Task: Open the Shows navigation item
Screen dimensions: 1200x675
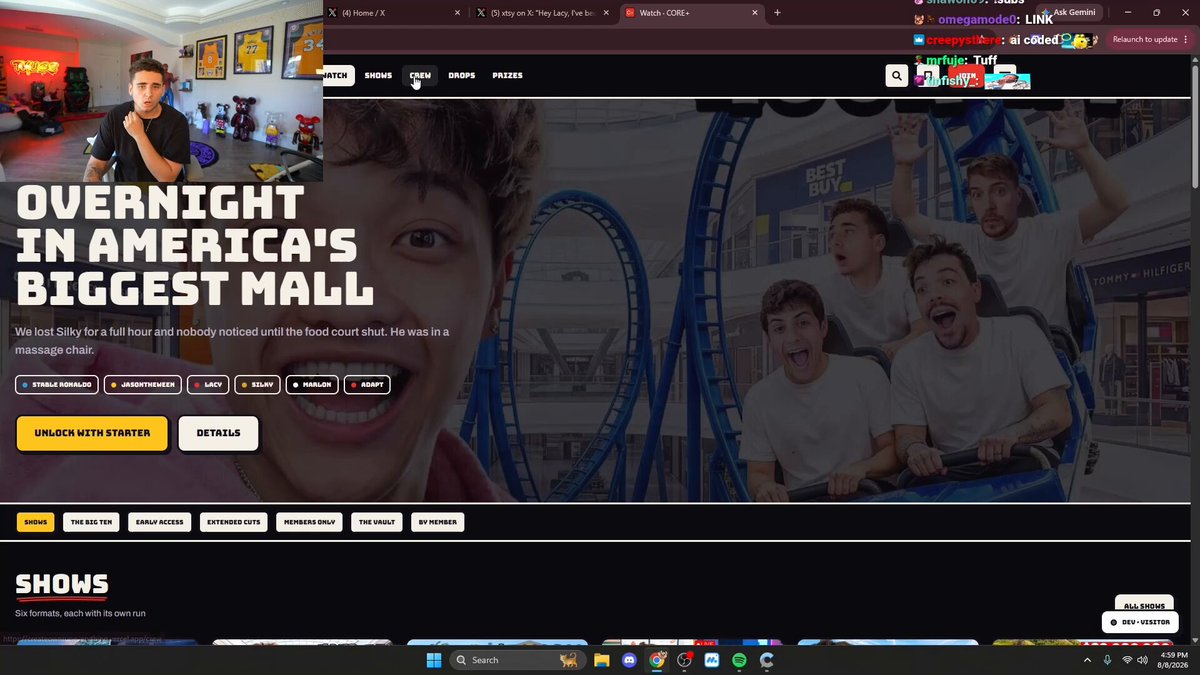Action: pos(378,76)
